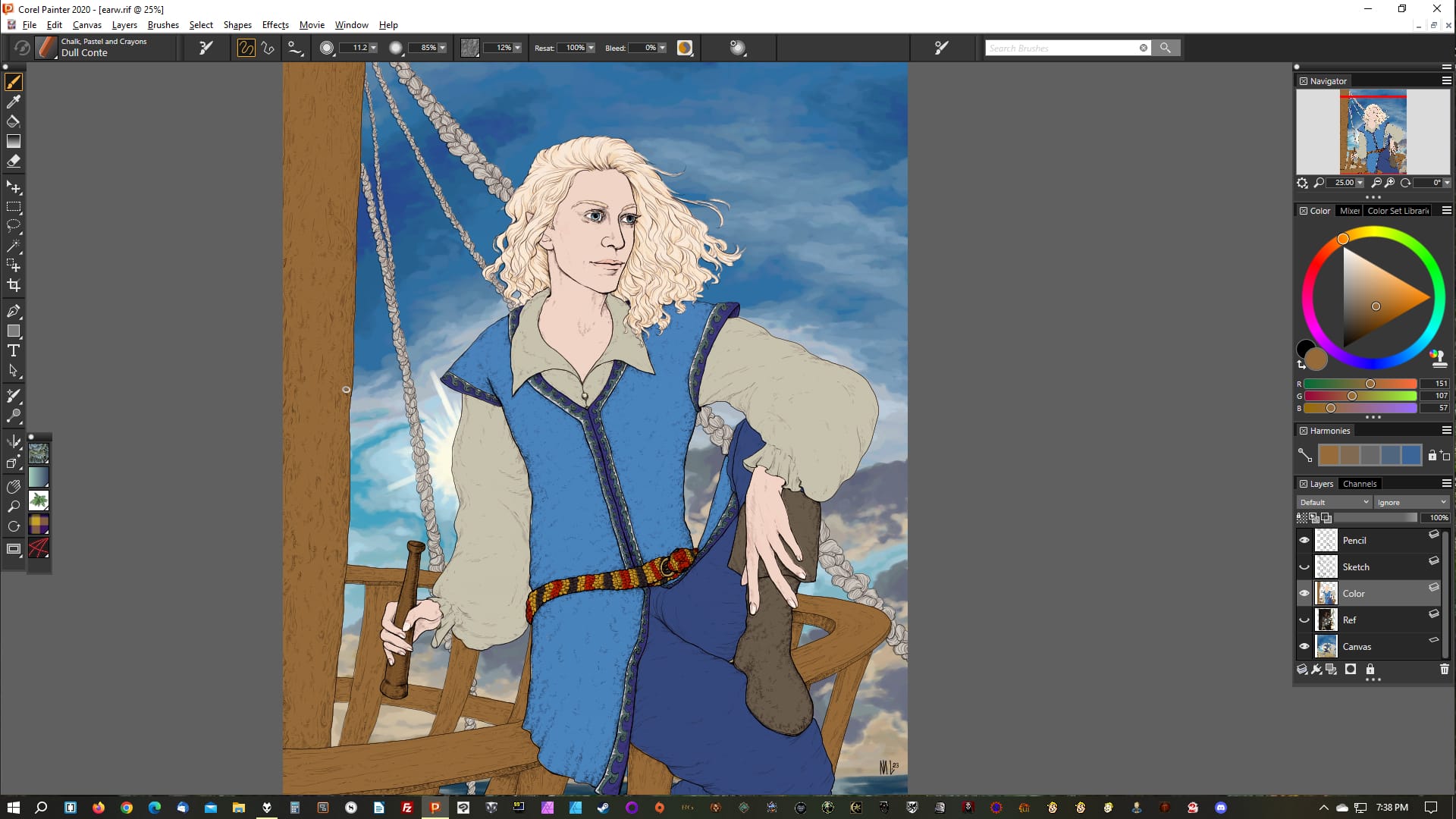
Task: Select the Paint Bucket tool
Action: (14, 121)
